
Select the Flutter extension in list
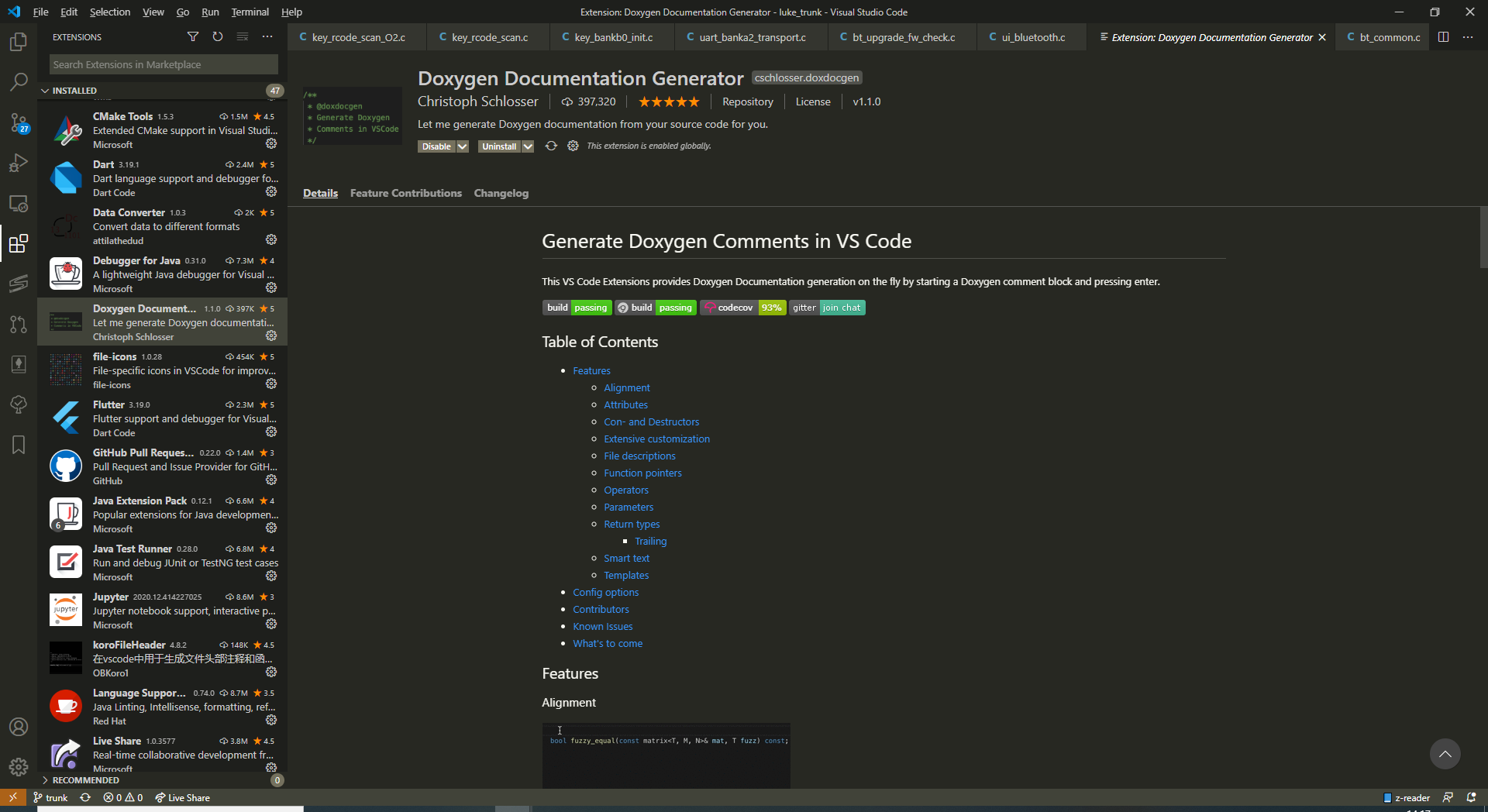[x=162, y=418]
